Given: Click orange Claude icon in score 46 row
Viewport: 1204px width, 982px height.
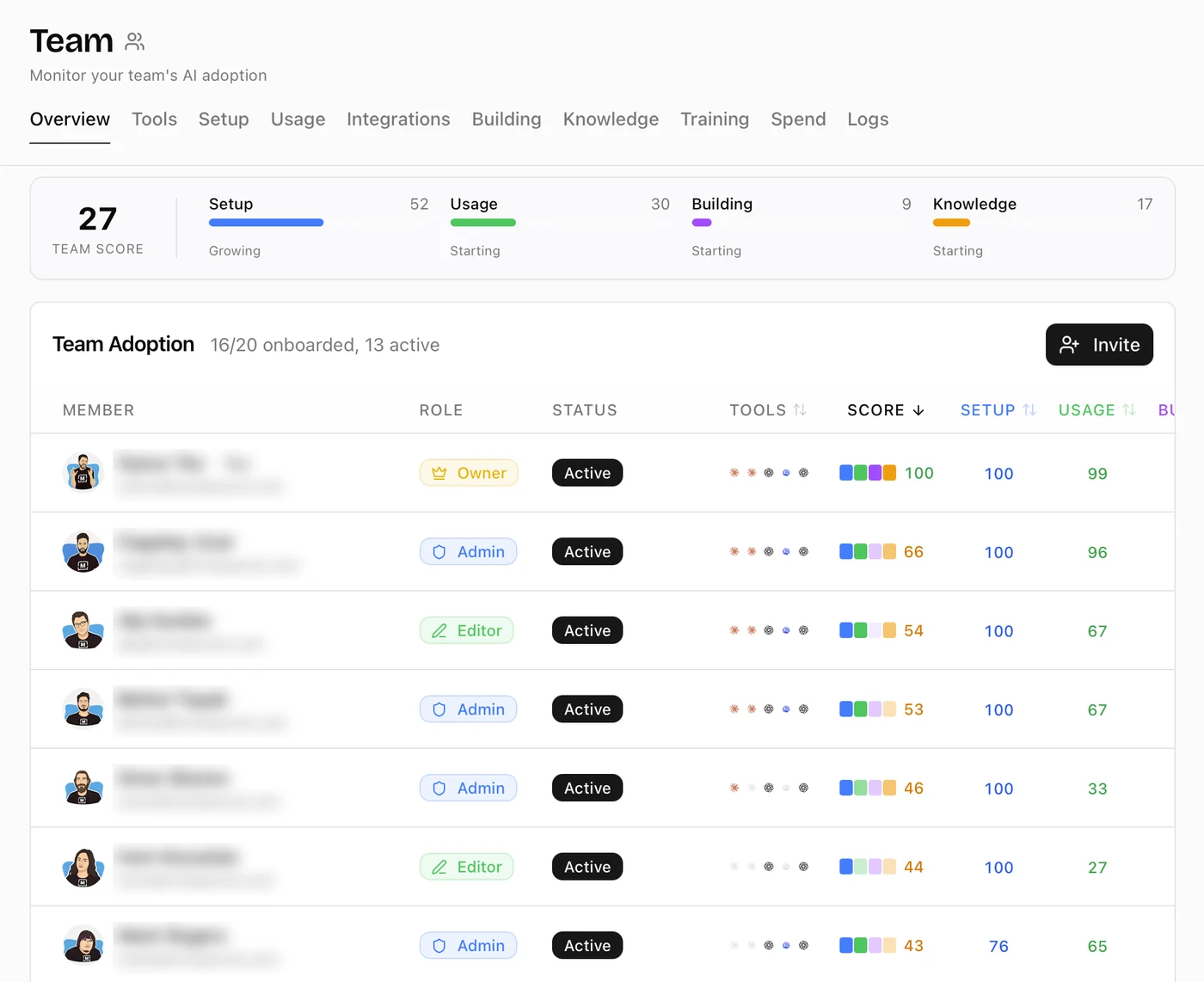Looking at the screenshot, I should click(734, 788).
